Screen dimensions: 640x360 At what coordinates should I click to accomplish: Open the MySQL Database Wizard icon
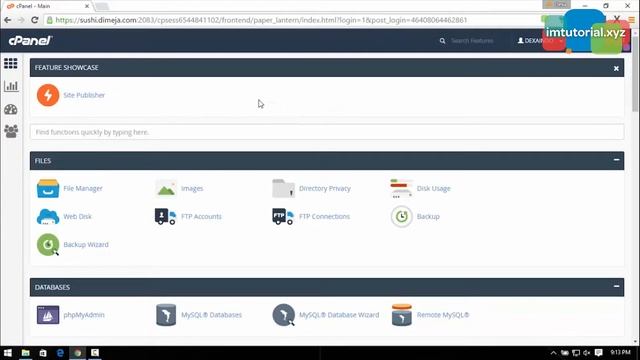point(284,315)
